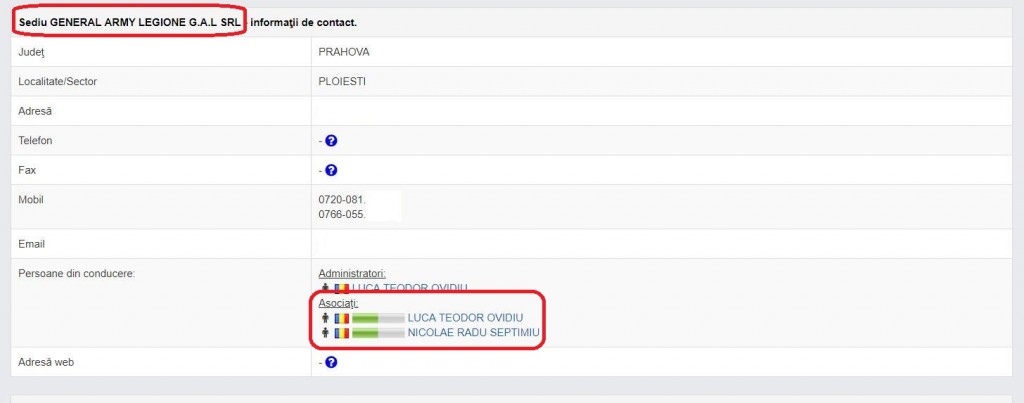The image size is (1024, 403).
Task: Click help icon in Telefon row
Action: (x=331, y=141)
